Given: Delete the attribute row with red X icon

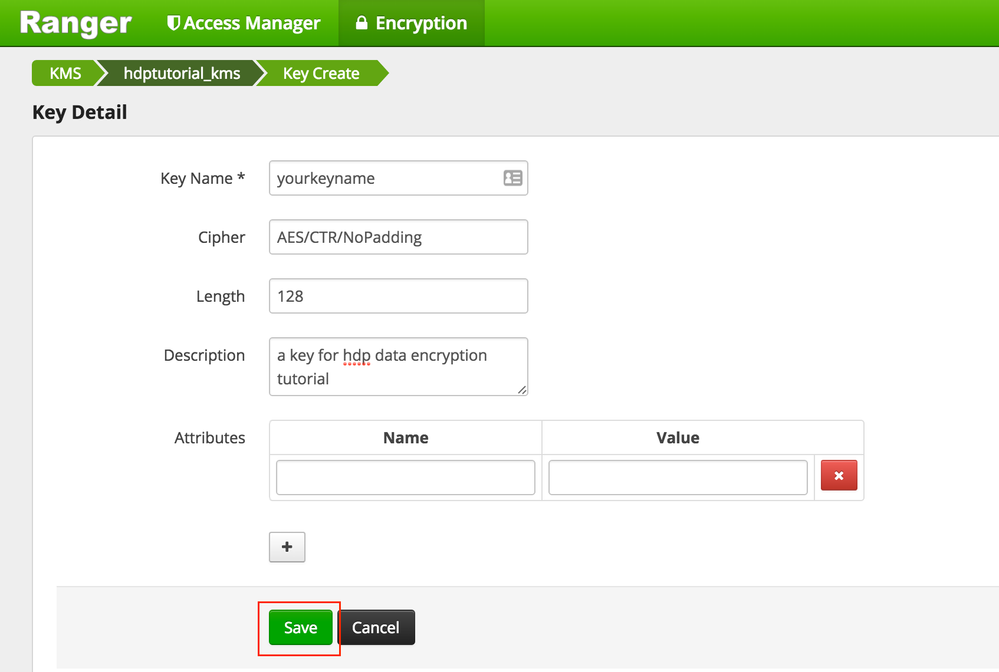Looking at the screenshot, I should pos(838,475).
